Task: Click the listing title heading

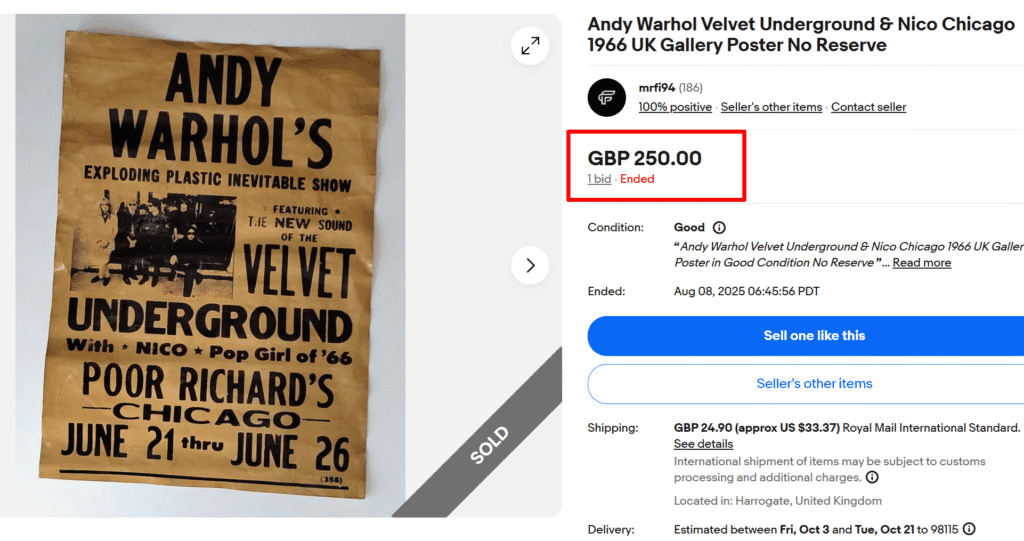Action: [800, 35]
